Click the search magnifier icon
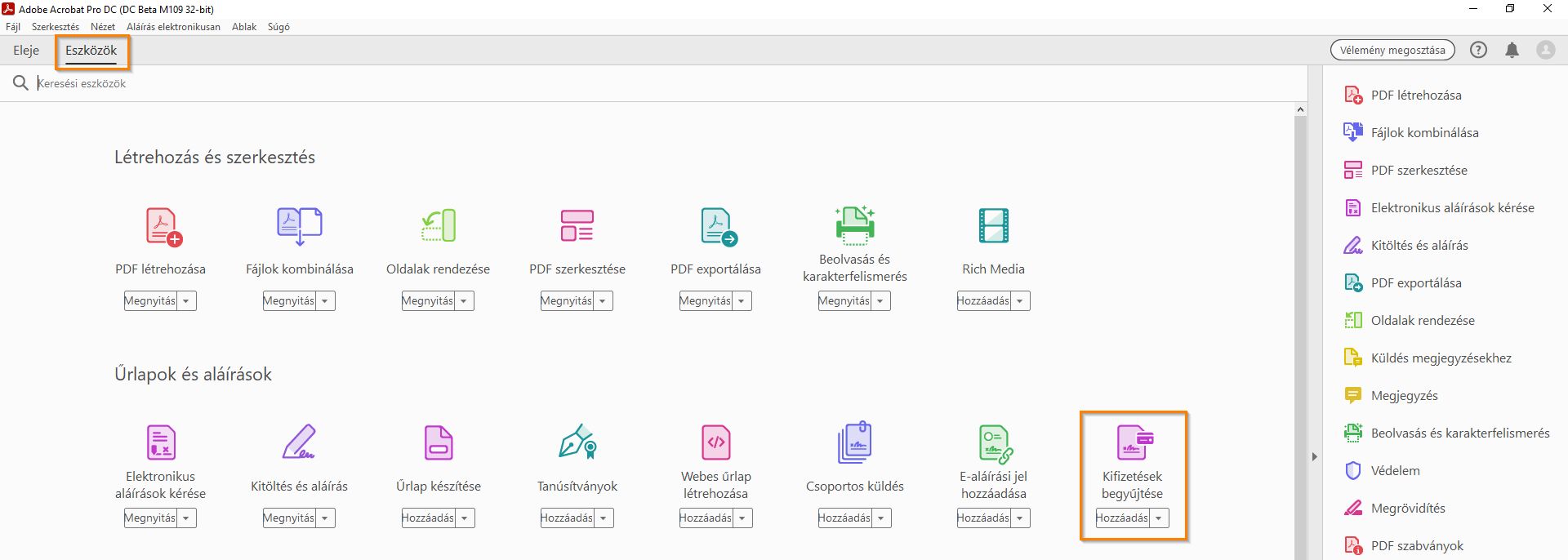The height and width of the screenshot is (560, 1568). 20,83
